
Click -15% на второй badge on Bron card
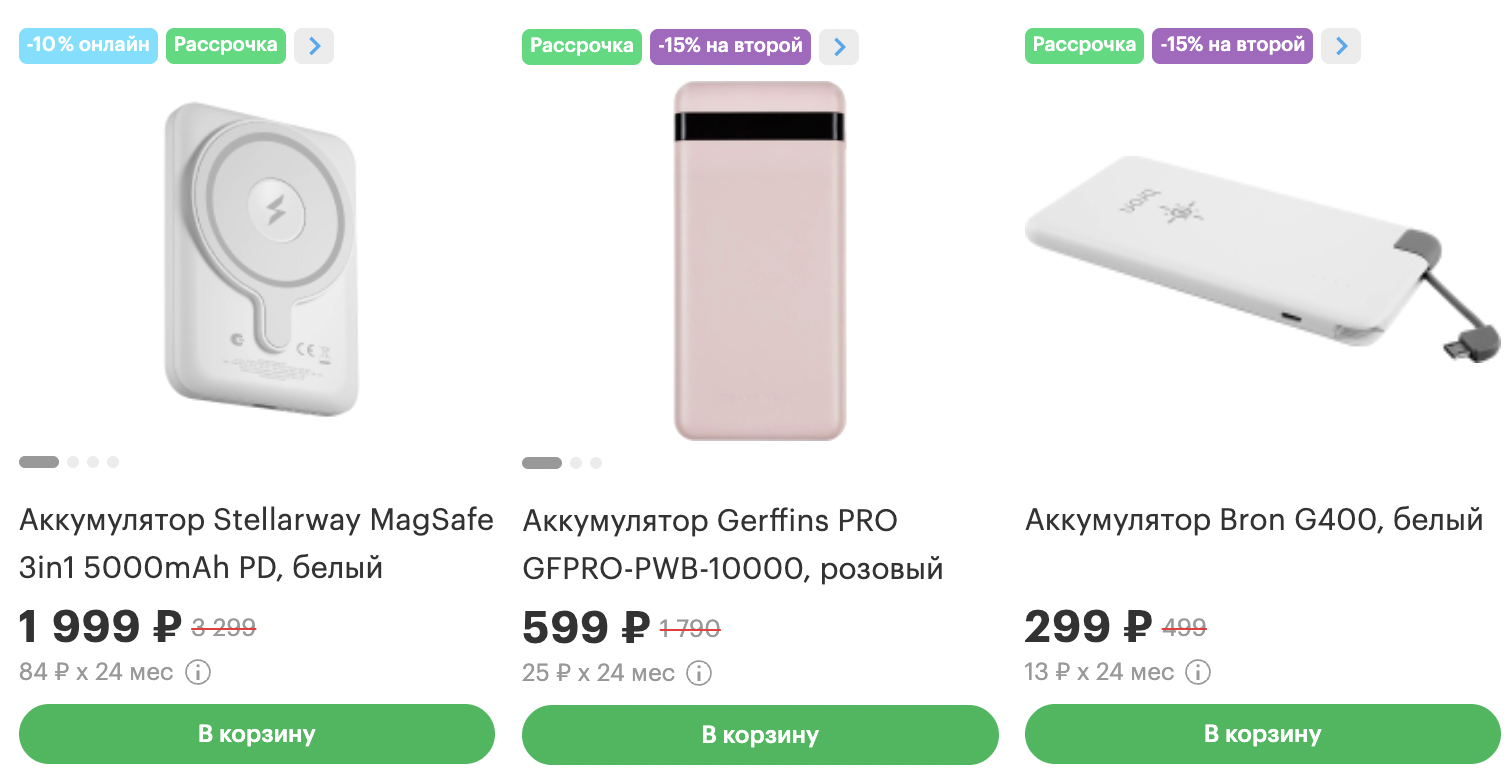click(x=1232, y=46)
